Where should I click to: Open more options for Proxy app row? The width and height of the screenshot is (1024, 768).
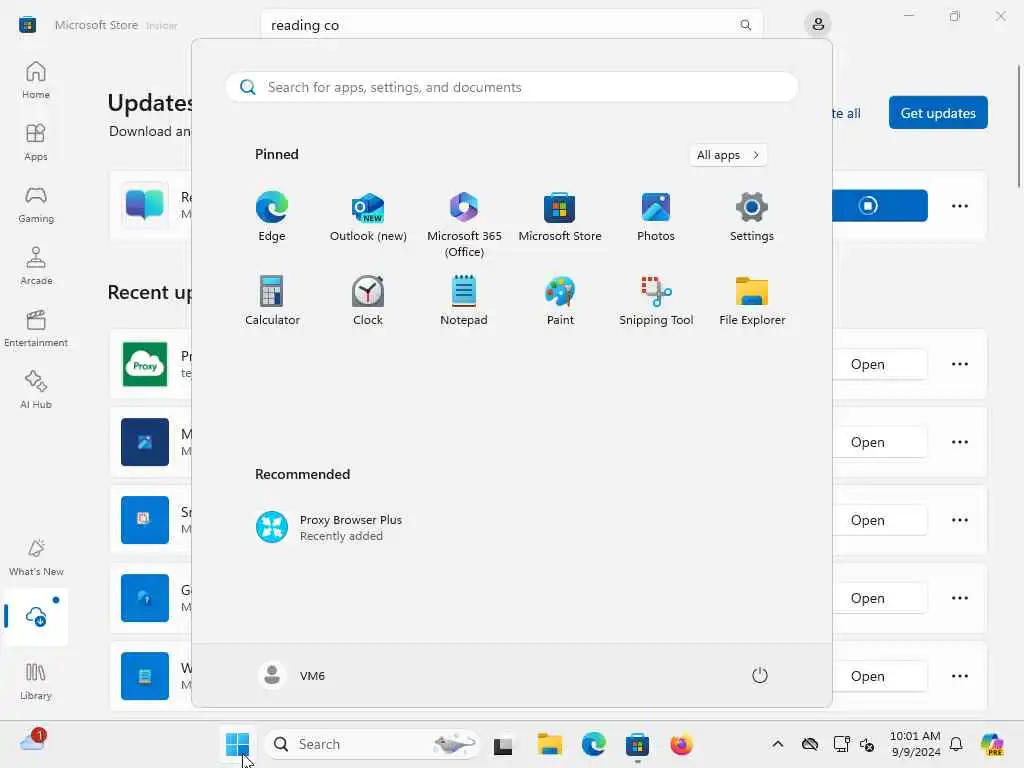(959, 364)
